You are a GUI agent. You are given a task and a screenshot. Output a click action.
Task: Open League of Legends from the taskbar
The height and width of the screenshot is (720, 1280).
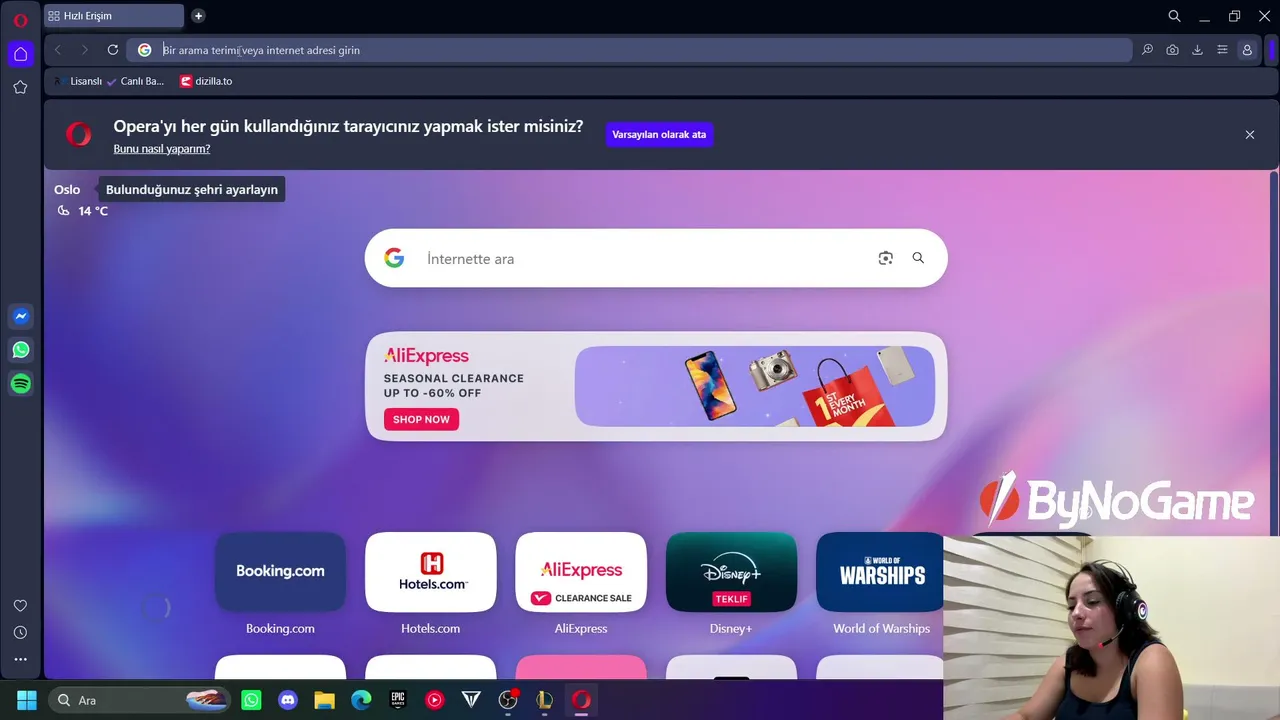pos(544,700)
